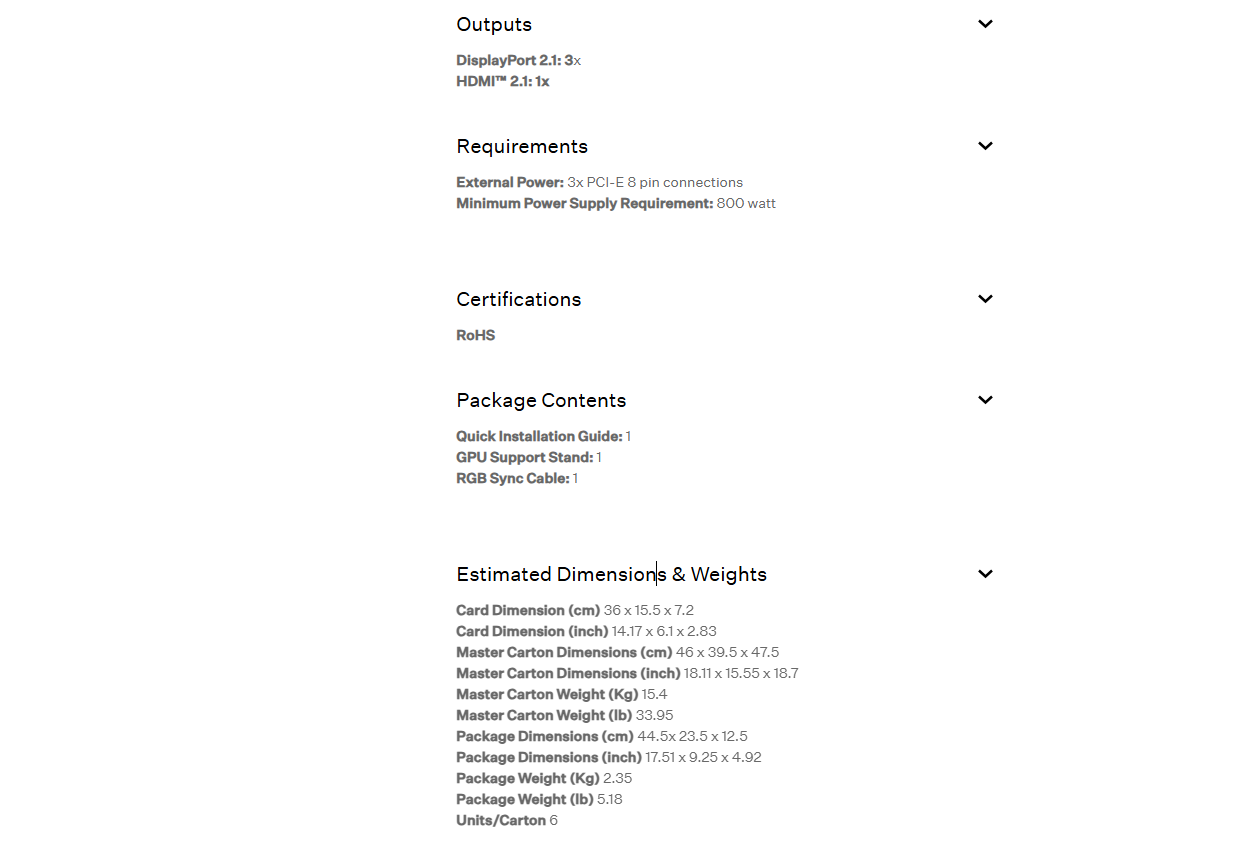Click the RoHS certification label
Image resolution: width=1246 pixels, height=847 pixels.
point(475,336)
